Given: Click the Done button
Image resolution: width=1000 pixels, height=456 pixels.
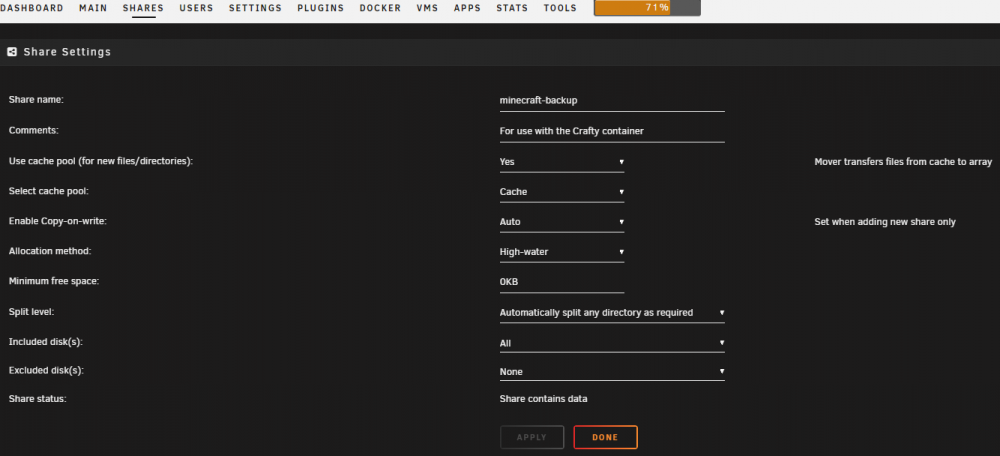Looking at the screenshot, I should [605, 438].
